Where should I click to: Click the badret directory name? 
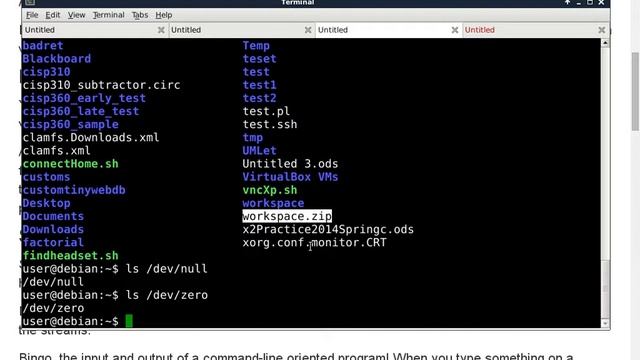click(x=43, y=45)
